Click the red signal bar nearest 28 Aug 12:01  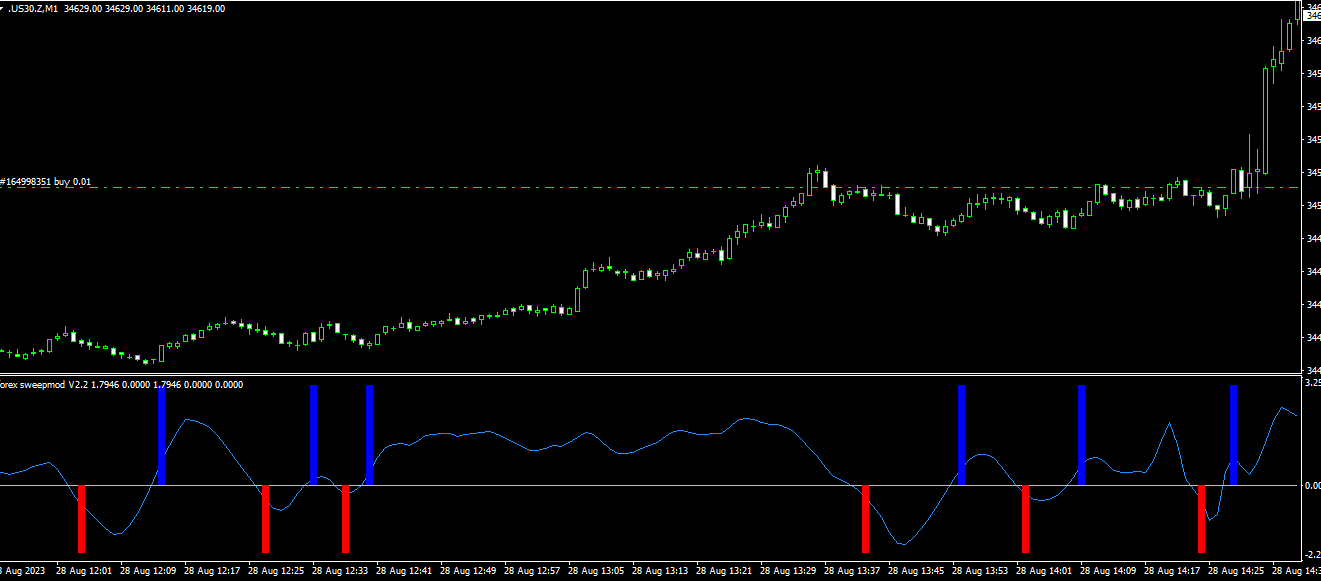[82, 519]
